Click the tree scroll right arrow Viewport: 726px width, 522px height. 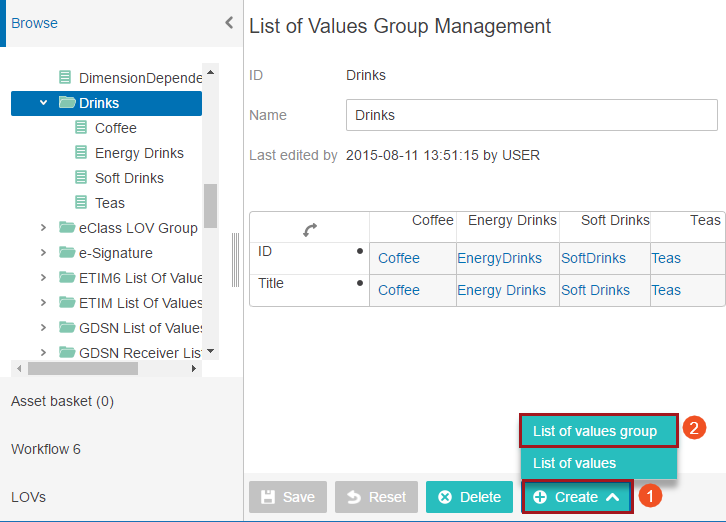click(194, 369)
